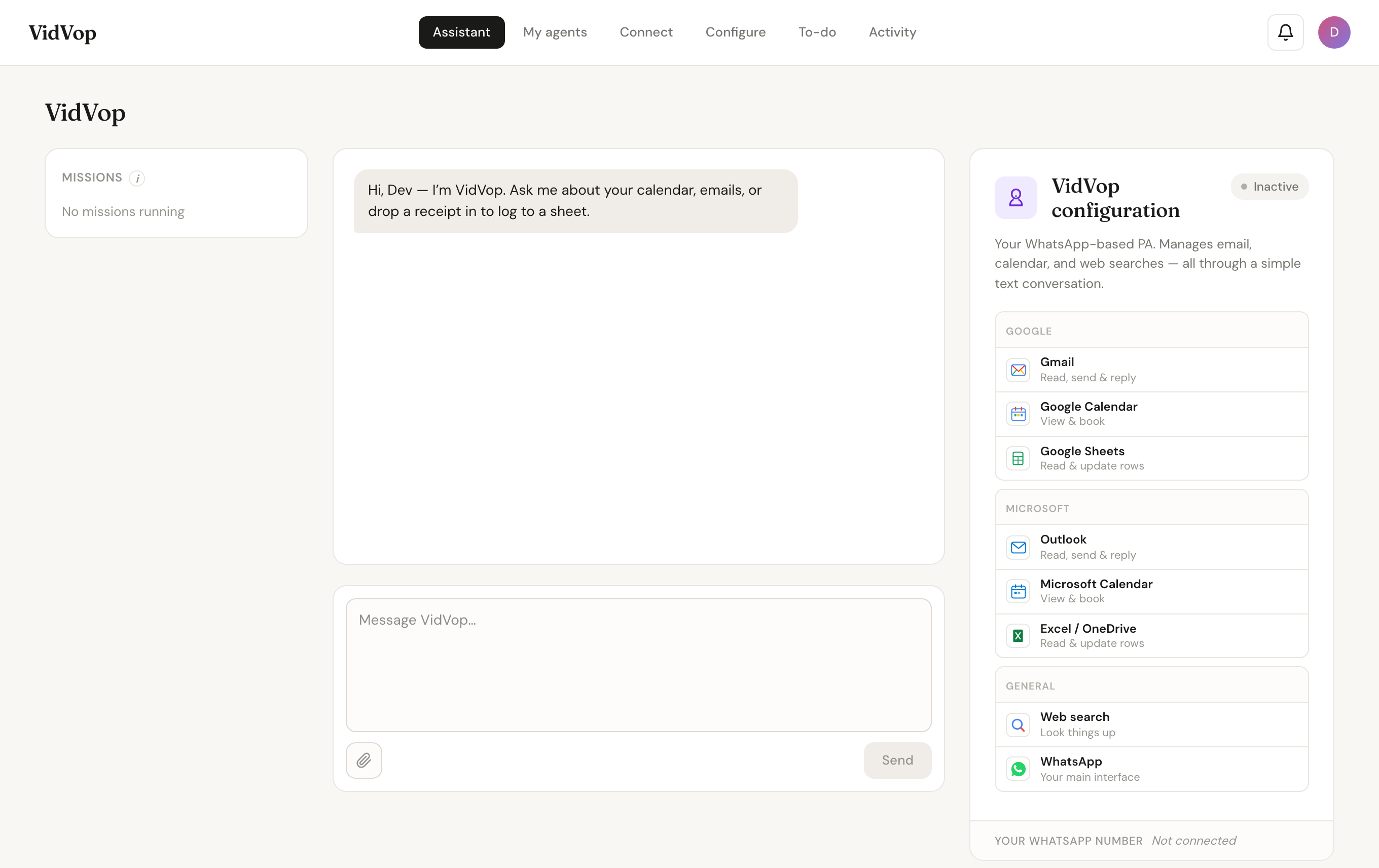Select the Gmail label

[1057, 362]
